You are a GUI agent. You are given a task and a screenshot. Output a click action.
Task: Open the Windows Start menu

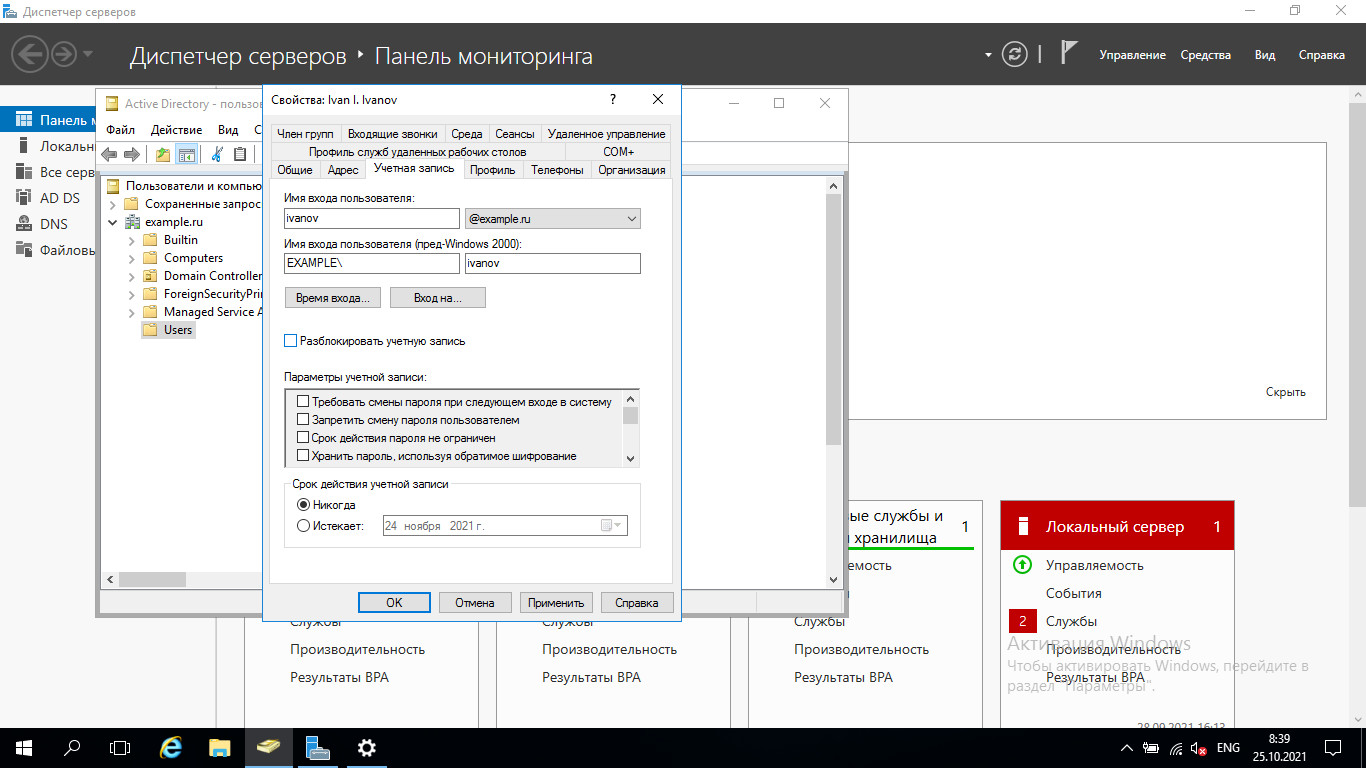(x=23, y=747)
